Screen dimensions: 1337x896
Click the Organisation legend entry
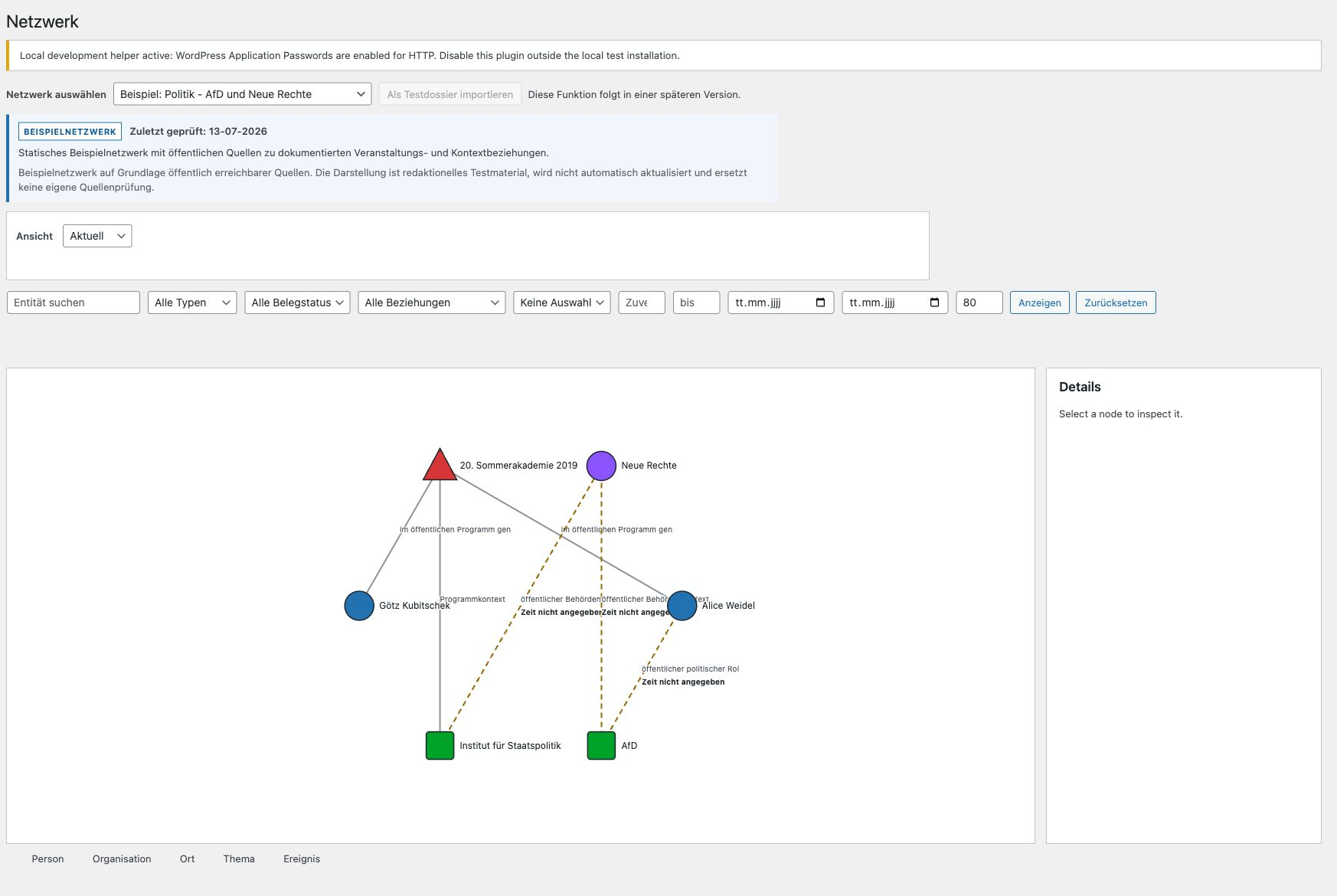[x=122, y=859]
